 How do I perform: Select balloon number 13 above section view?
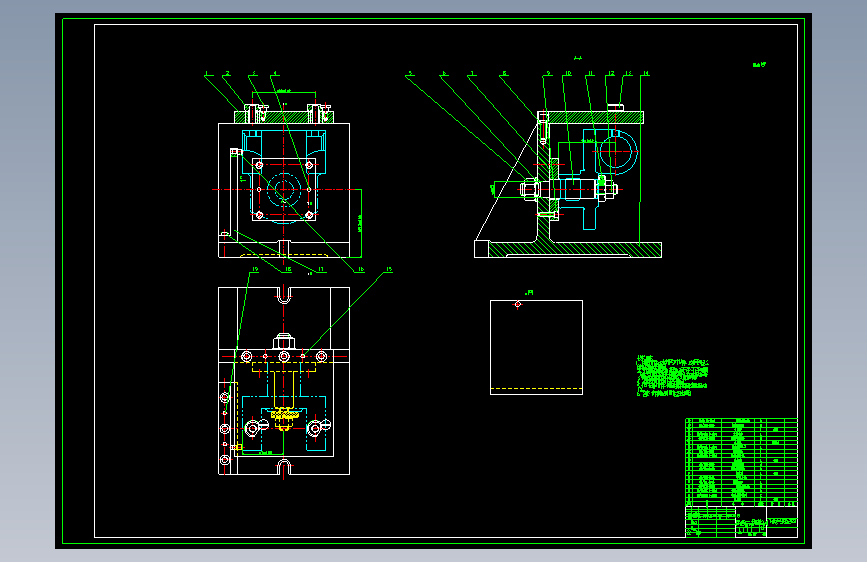tap(628, 73)
